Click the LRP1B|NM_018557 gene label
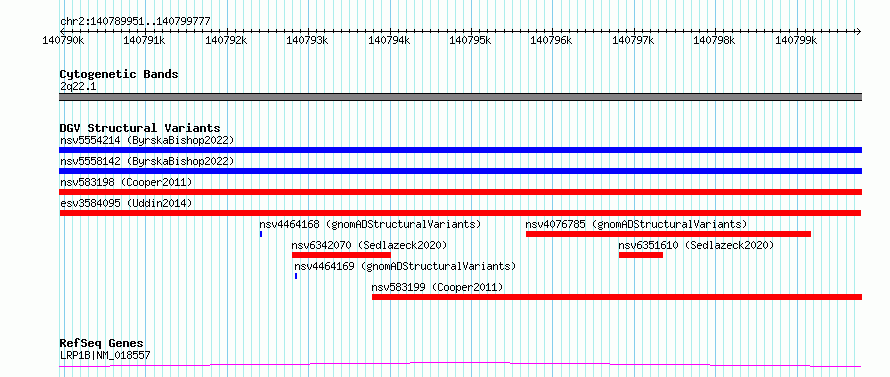The image size is (890, 377). 105,356
